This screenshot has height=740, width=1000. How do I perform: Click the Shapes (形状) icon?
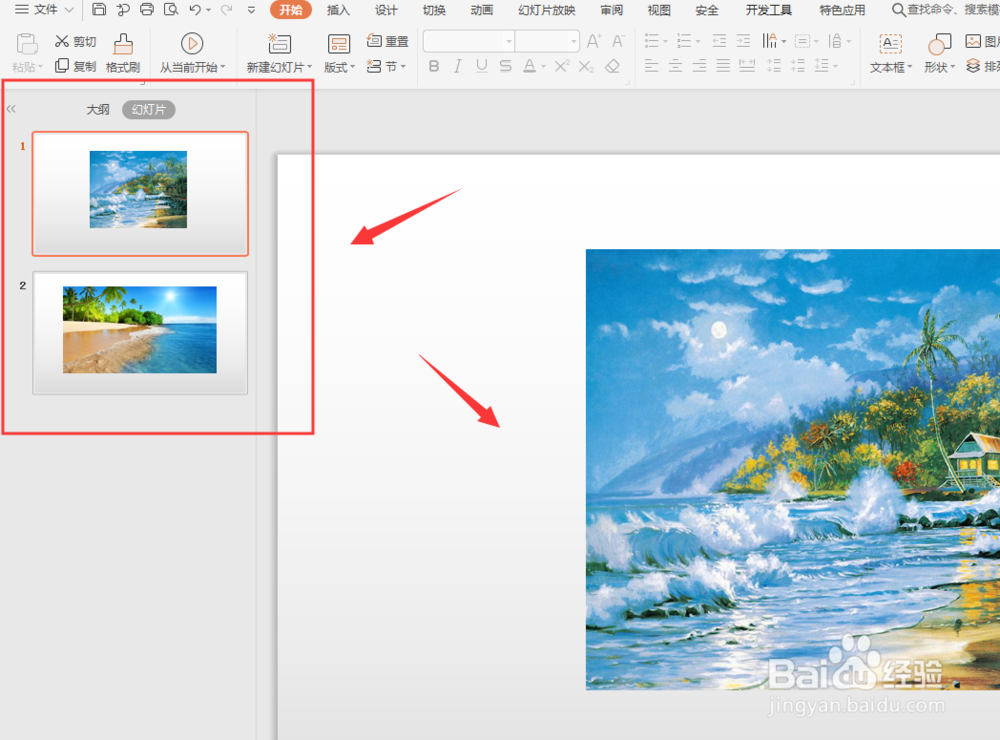tap(939, 44)
